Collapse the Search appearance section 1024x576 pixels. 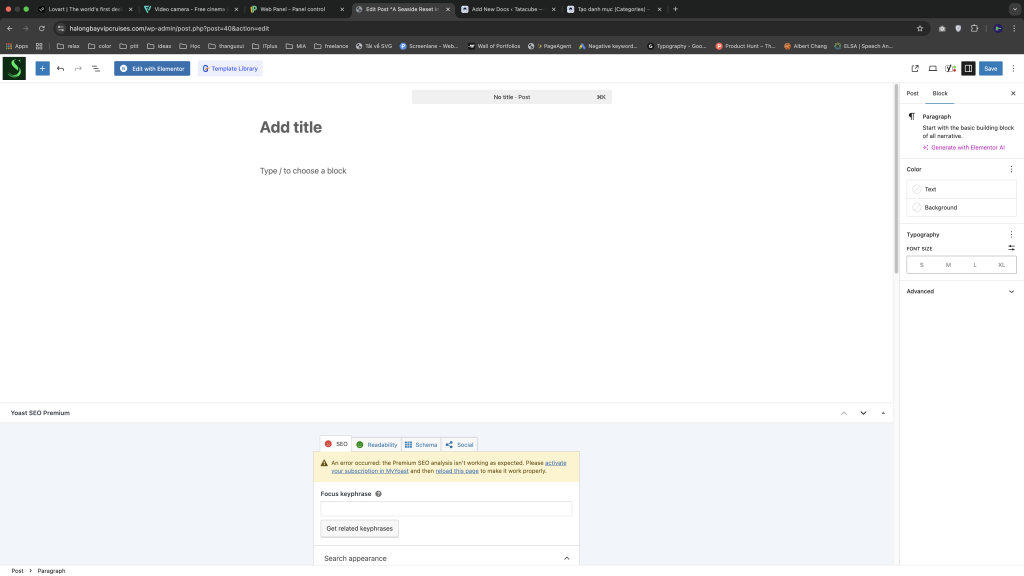(566, 558)
